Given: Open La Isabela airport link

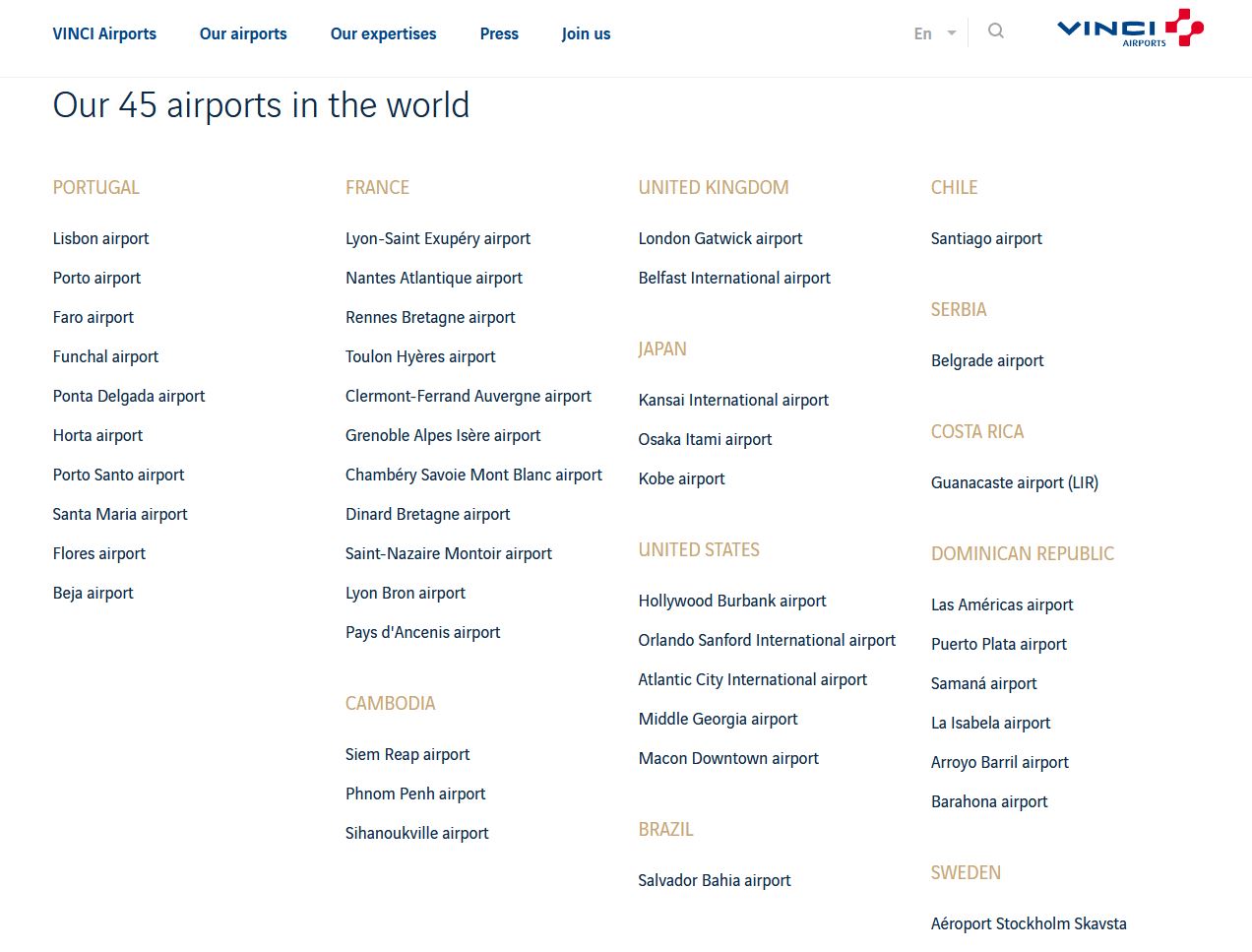Looking at the screenshot, I should [x=991, y=723].
